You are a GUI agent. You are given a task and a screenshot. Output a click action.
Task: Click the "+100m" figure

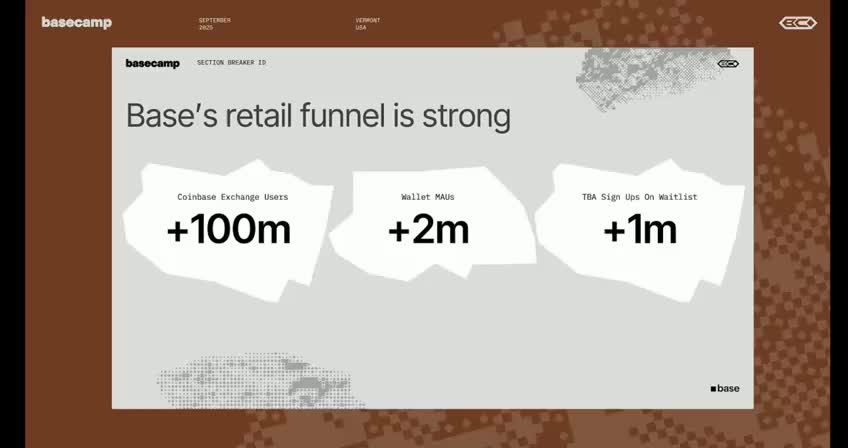pos(229,229)
